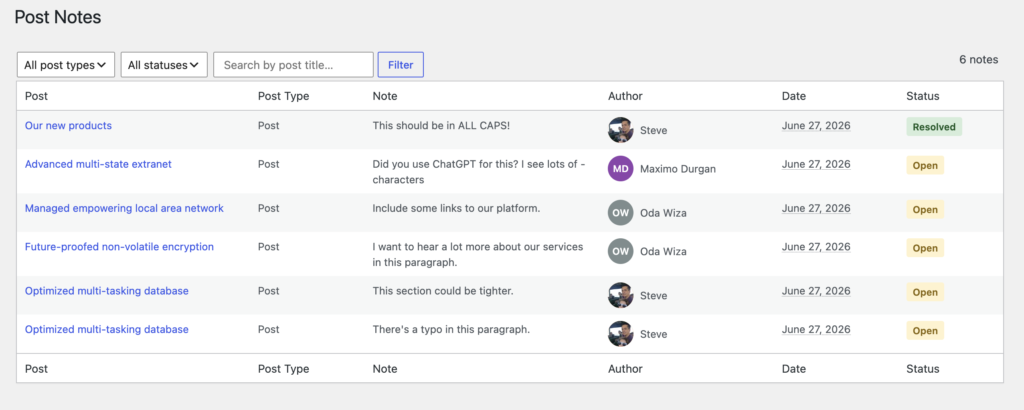1024x410 pixels.
Task: Click Open badge in Advanced multi-state extranet row
Action: (925, 165)
